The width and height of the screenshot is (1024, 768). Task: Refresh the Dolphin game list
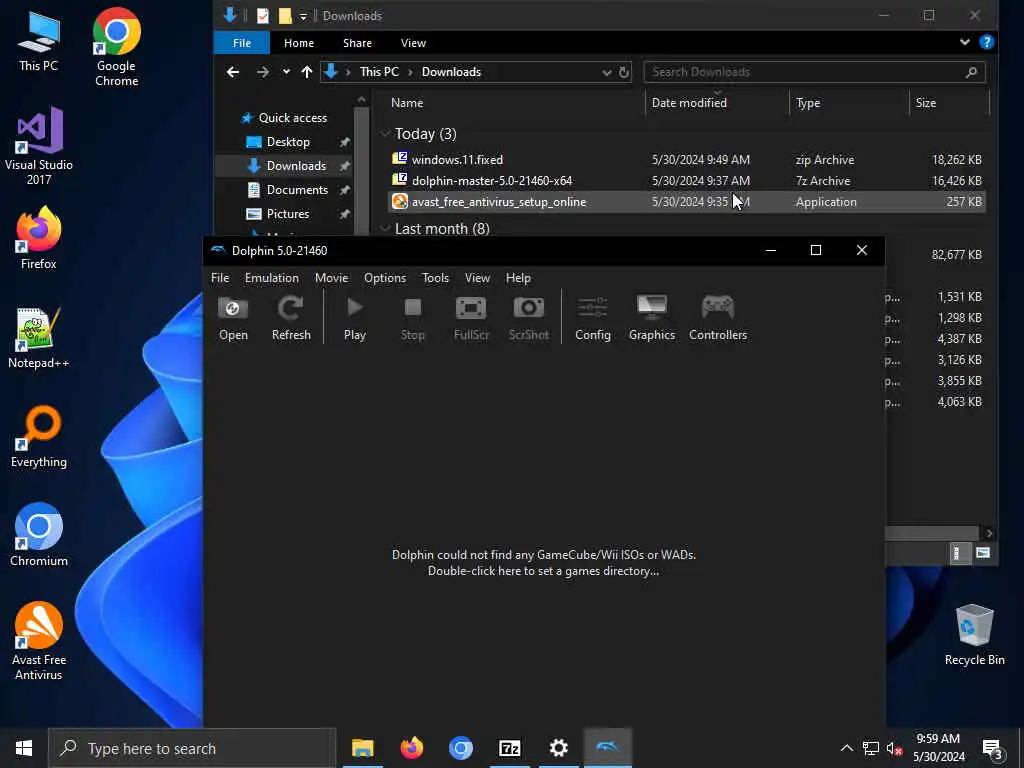291,318
